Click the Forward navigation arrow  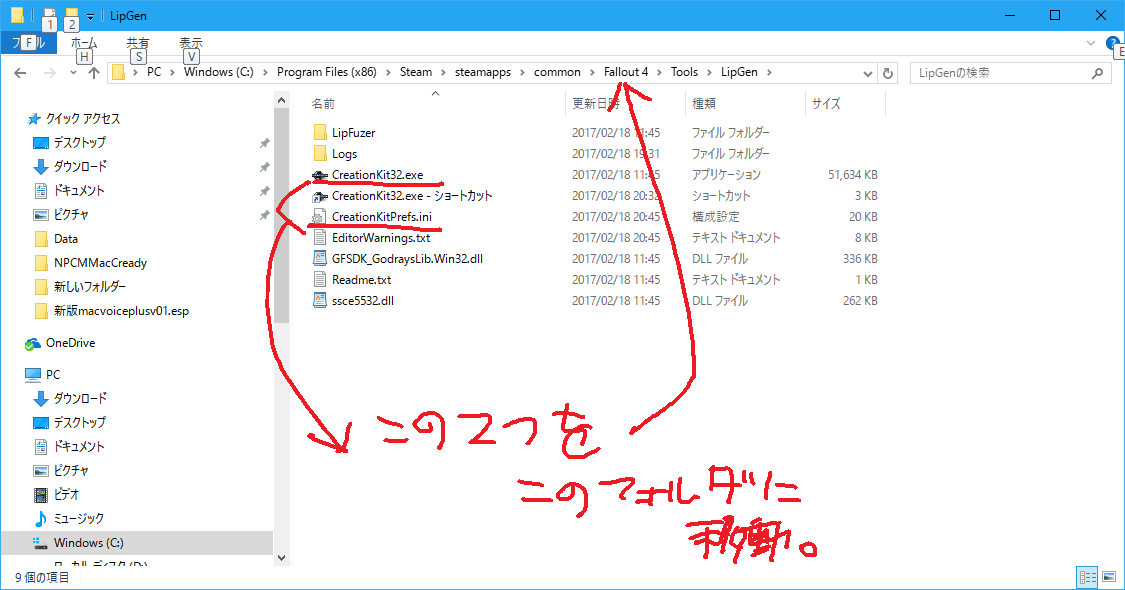coord(50,72)
